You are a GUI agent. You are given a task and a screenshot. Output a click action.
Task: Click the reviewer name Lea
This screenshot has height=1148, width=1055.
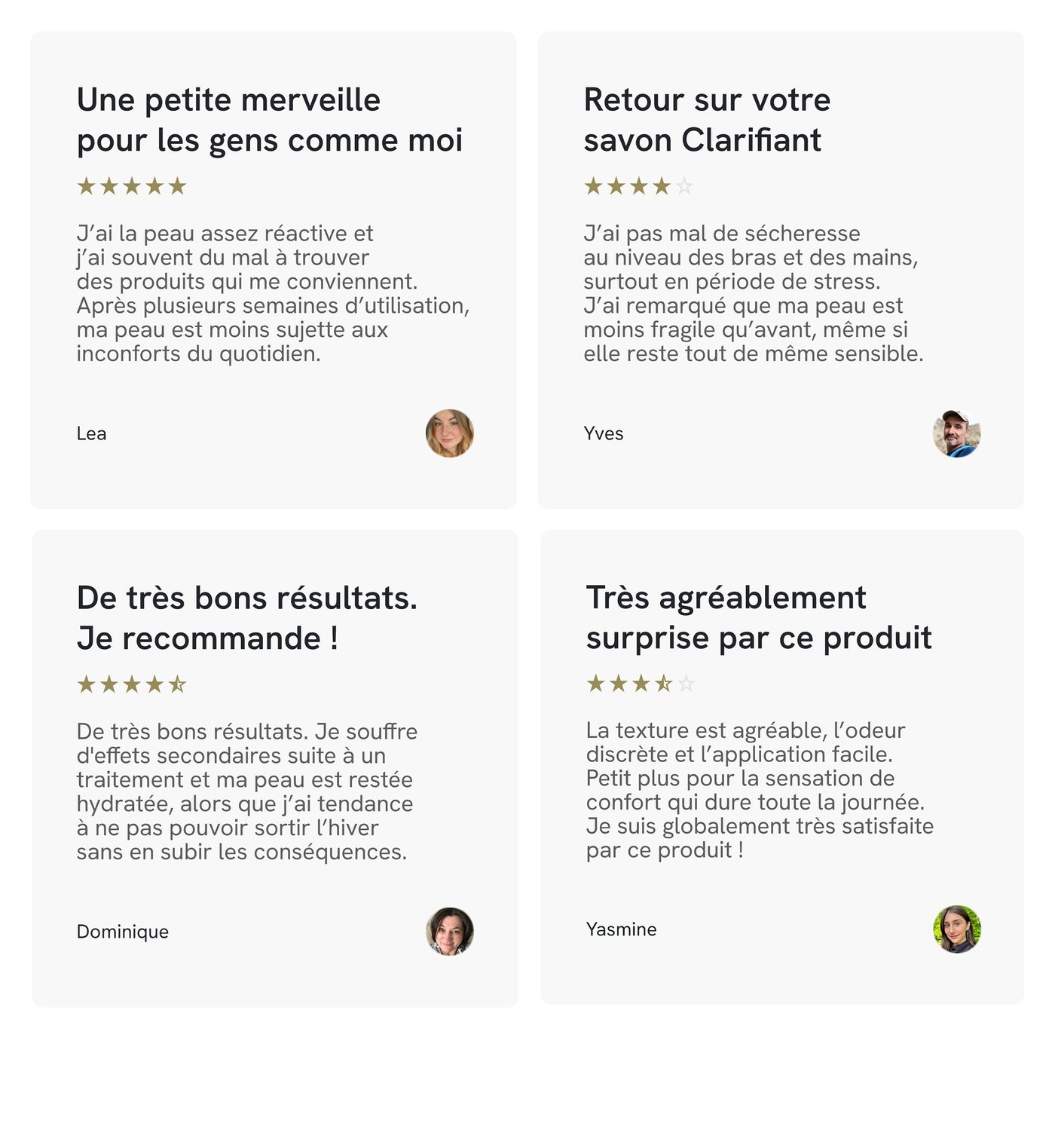[91, 433]
